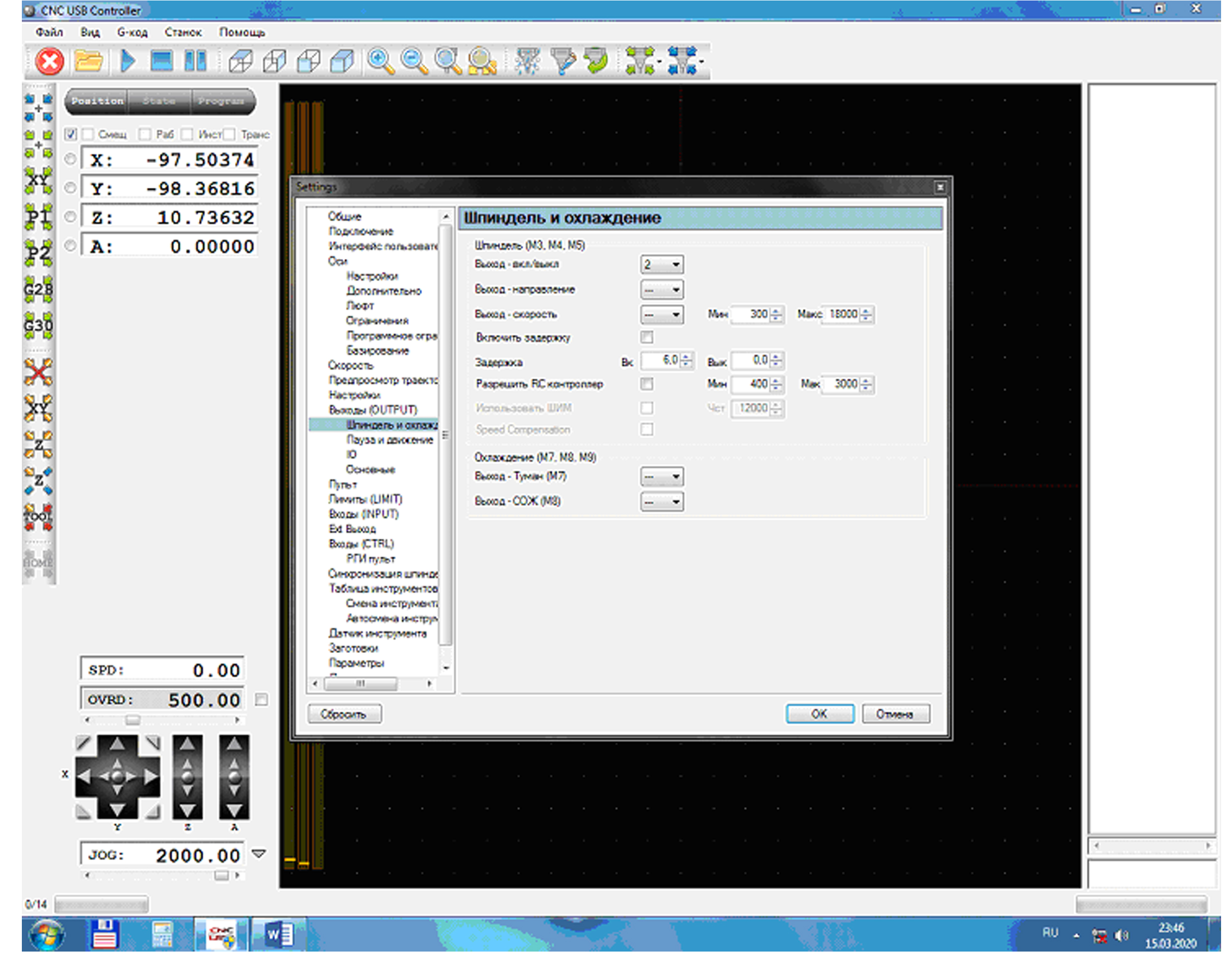Open 'Выход - вкл/выкл' dropdown

[x=662, y=264]
